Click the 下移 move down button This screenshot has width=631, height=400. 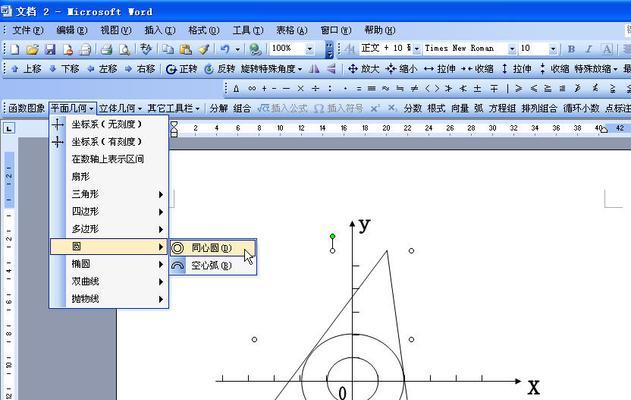pos(64,69)
